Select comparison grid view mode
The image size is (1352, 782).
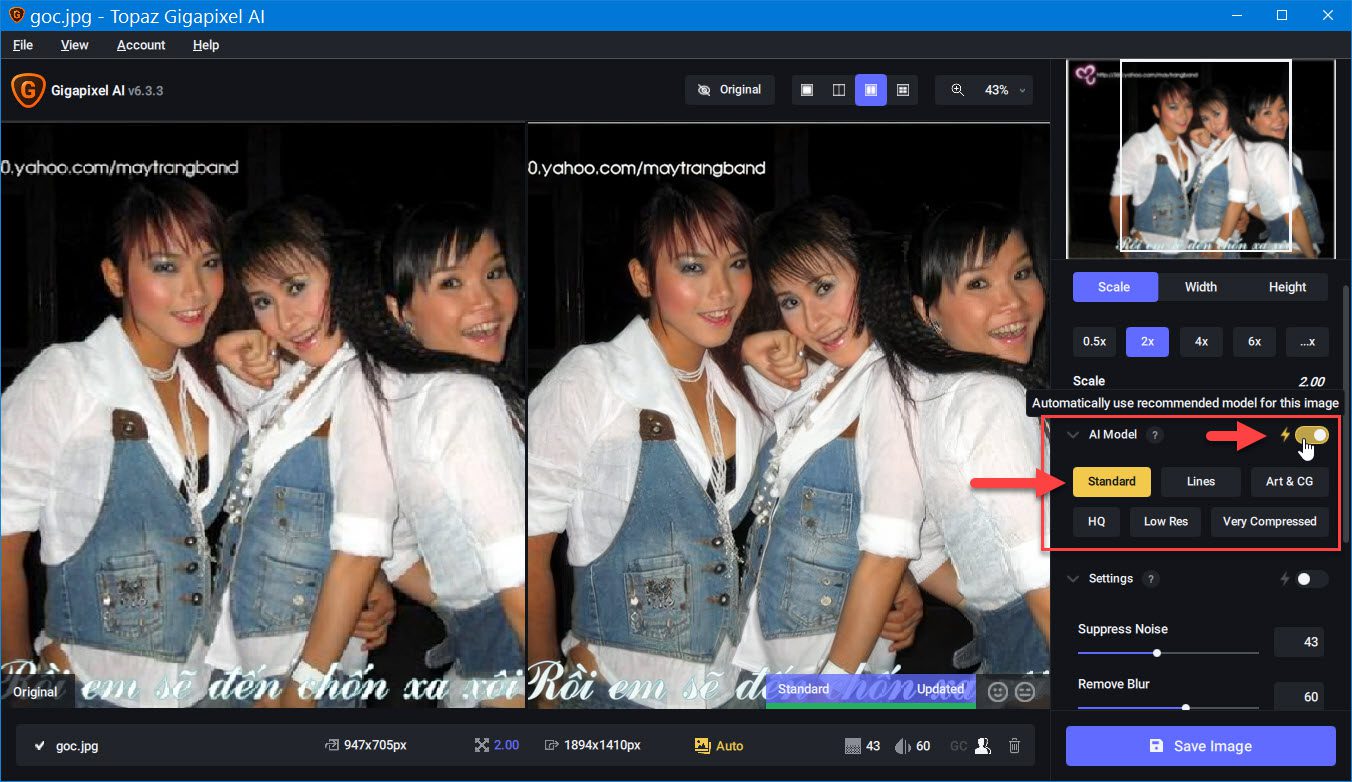pos(903,90)
